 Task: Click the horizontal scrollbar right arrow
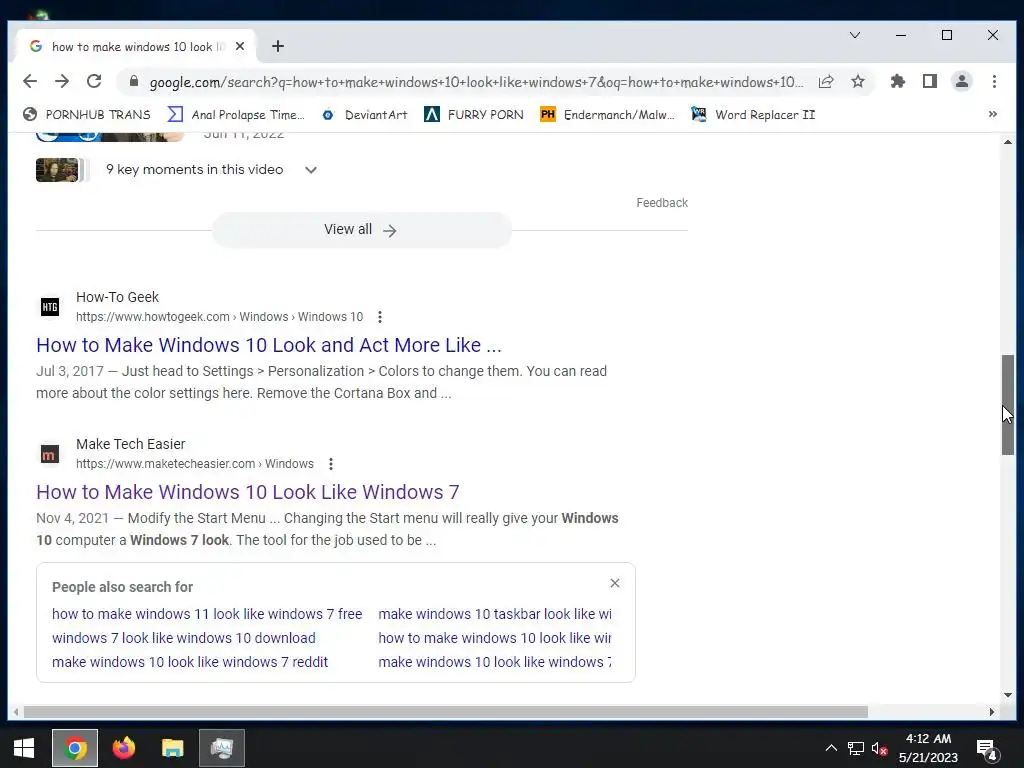coord(992,712)
